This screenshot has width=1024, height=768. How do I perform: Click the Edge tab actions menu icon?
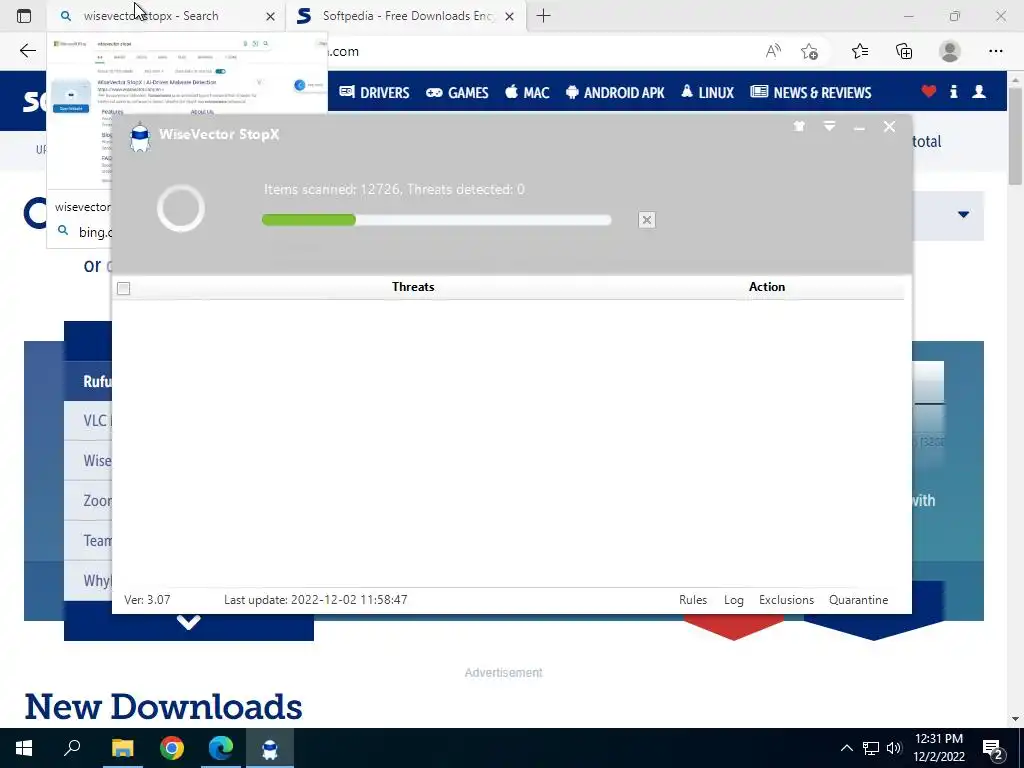pyautogui.click(x=24, y=16)
